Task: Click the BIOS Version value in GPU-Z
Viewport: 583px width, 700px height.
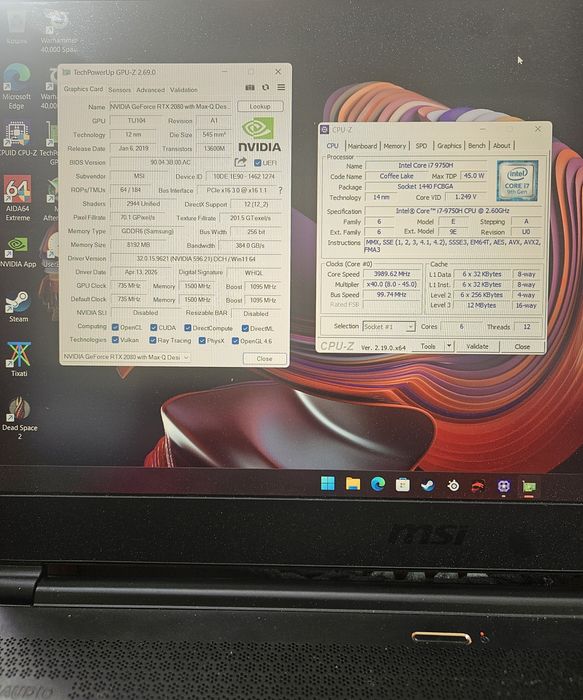Action: pos(171,162)
